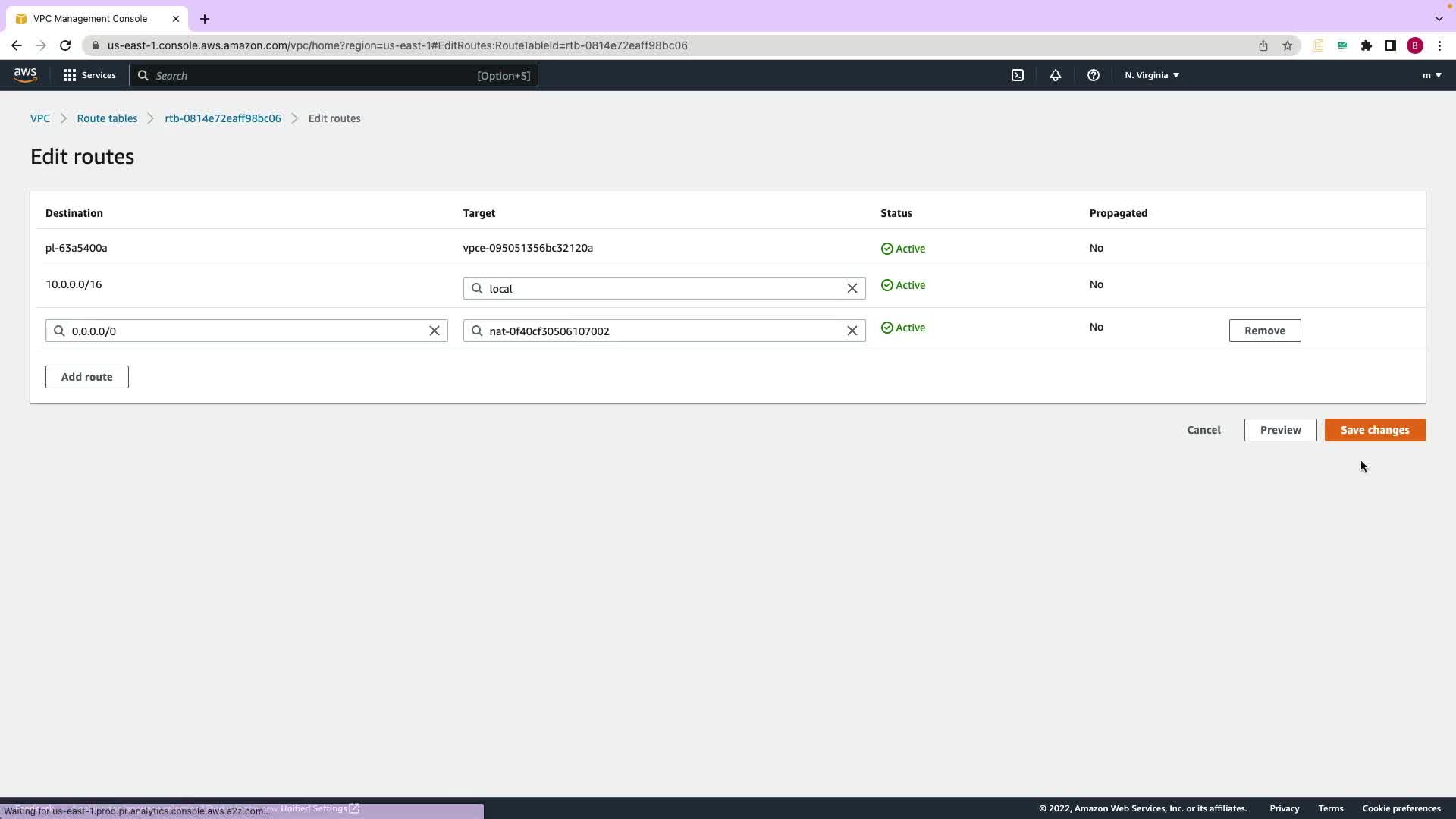
Task: Open the Services grid menu
Action: coord(89,75)
